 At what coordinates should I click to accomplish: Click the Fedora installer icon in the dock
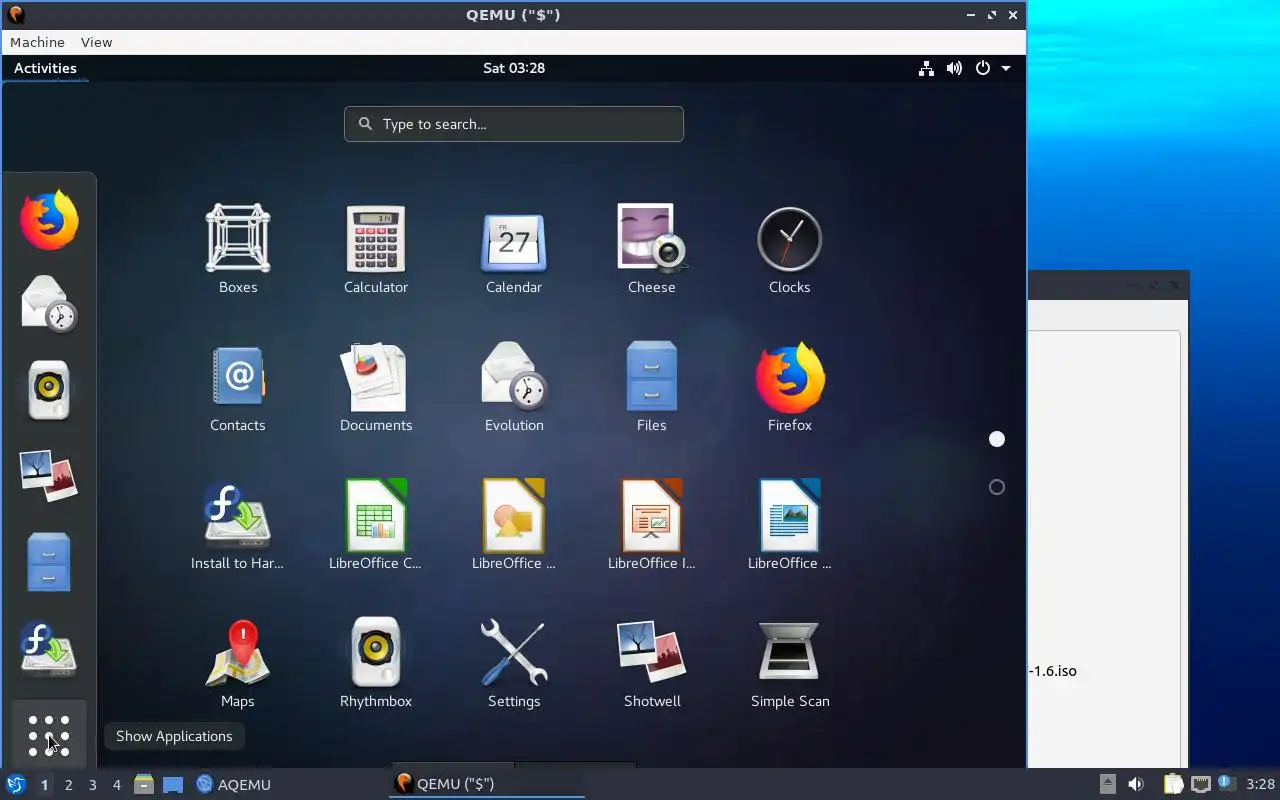pyautogui.click(x=49, y=648)
